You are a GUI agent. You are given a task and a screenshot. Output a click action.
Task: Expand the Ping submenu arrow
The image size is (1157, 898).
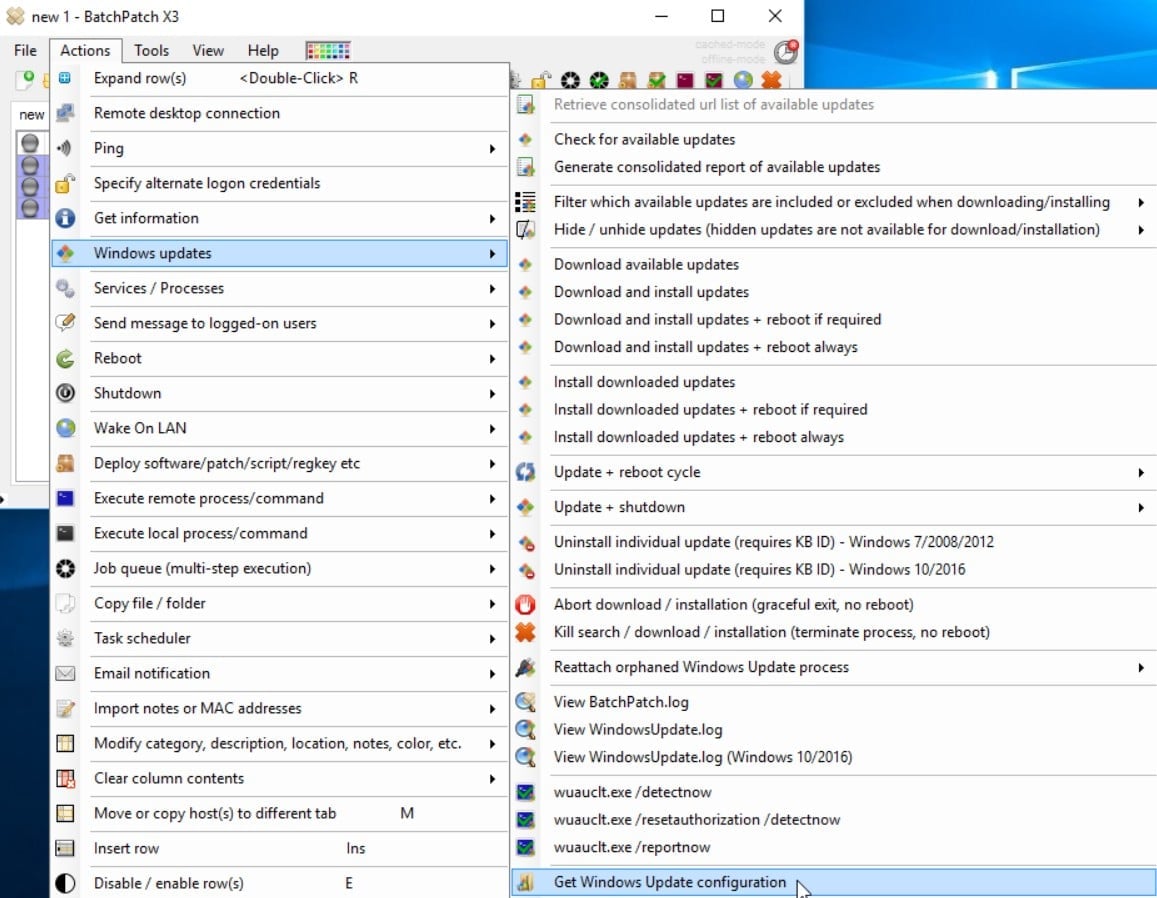(492, 148)
